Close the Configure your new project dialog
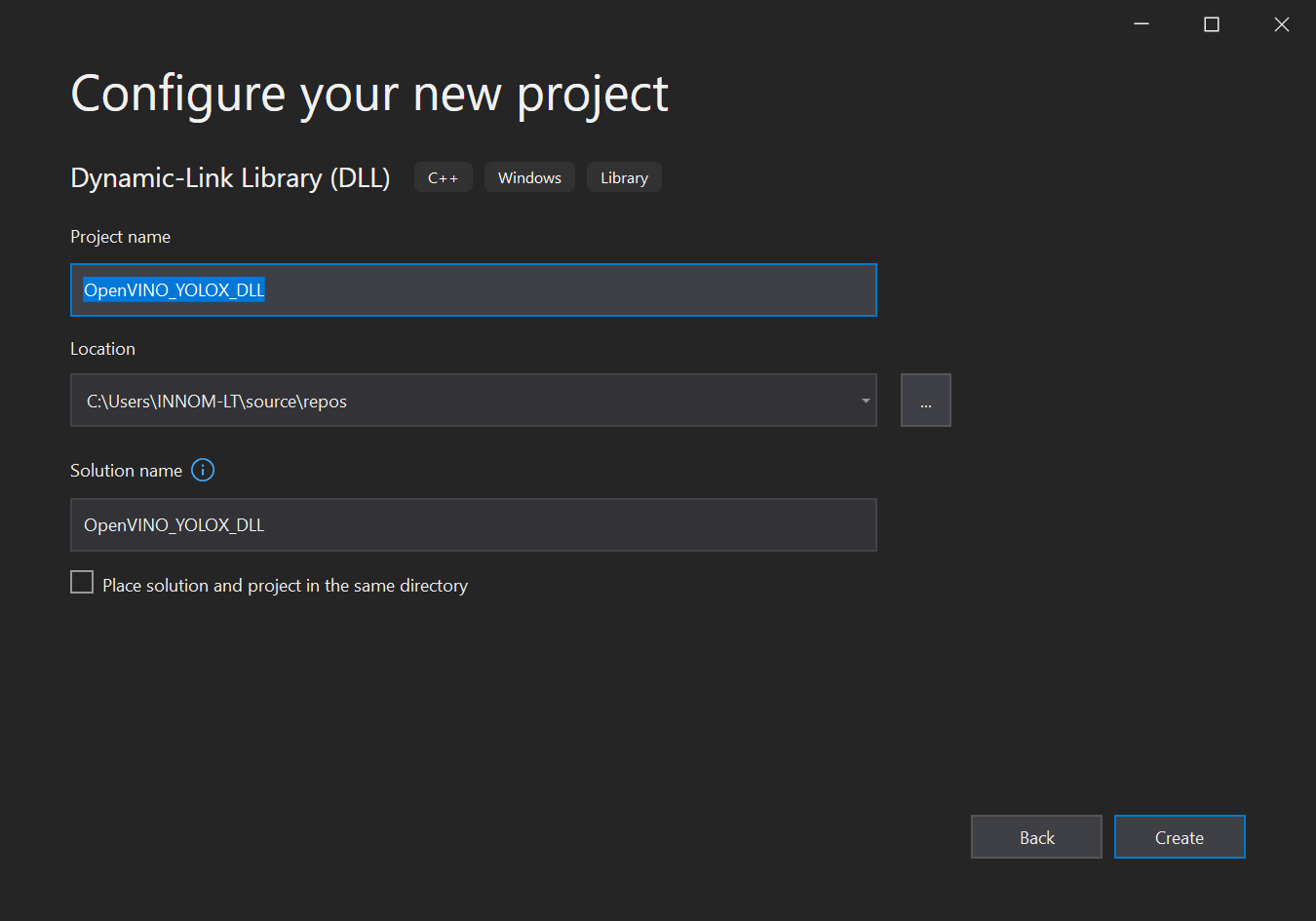 (1281, 24)
